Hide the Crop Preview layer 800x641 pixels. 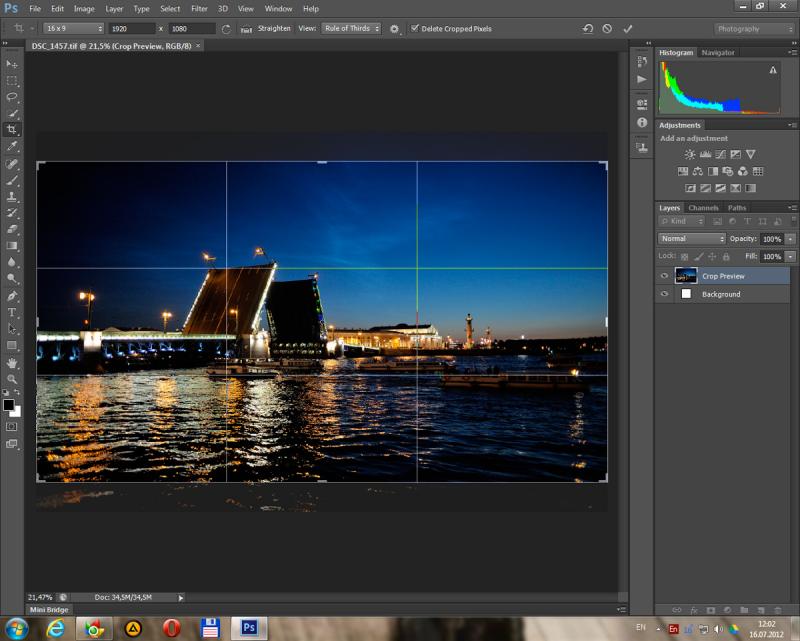tap(664, 276)
